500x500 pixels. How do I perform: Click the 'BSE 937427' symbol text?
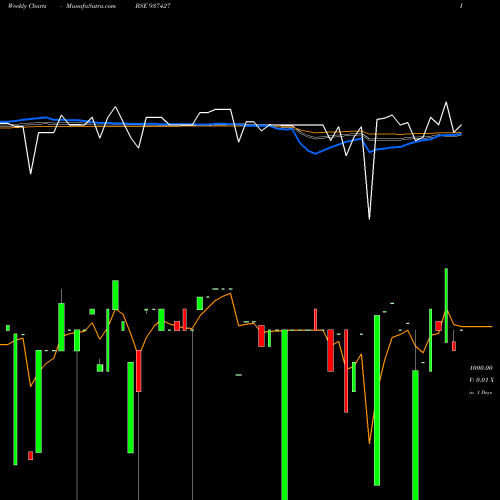pyautogui.click(x=153, y=6)
